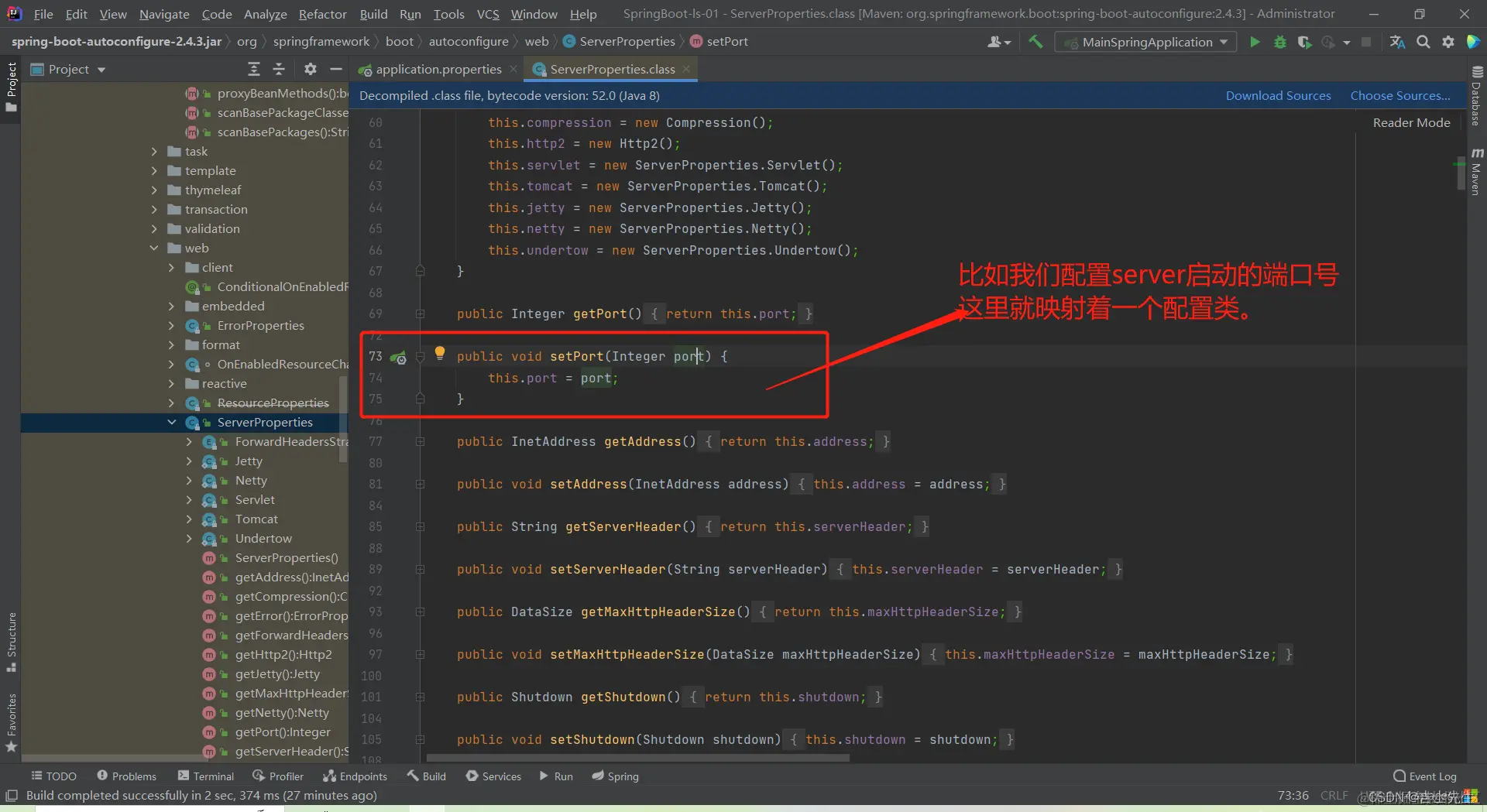Click the stop process icon
The width and height of the screenshot is (1487, 812).
pos(1366,42)
